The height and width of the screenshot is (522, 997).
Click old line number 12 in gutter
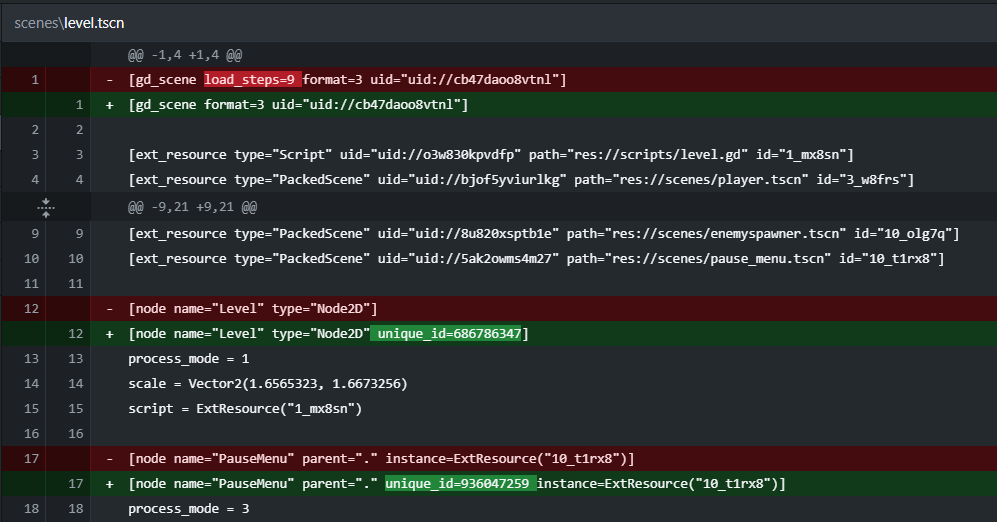pos(31,309)
